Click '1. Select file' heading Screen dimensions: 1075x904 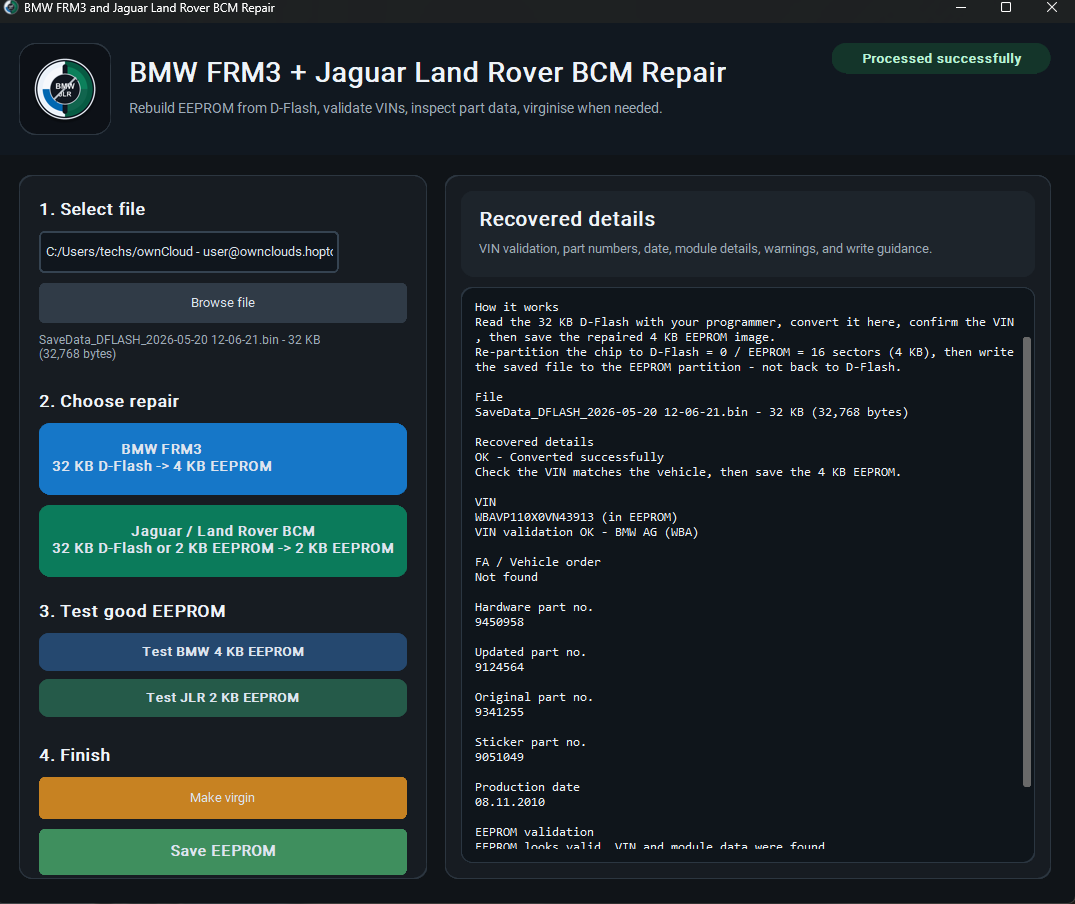click(92, 209)
